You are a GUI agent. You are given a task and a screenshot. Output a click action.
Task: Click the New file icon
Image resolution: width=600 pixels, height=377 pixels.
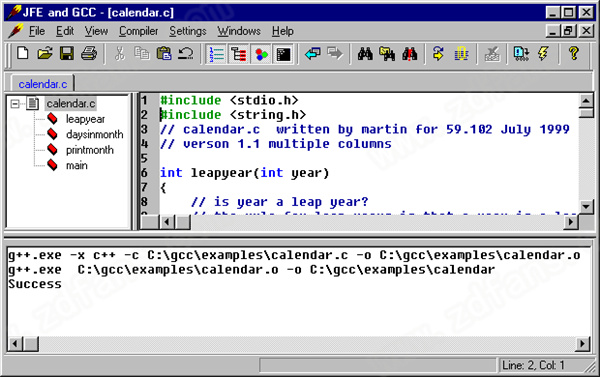click(x=23, y=54)
